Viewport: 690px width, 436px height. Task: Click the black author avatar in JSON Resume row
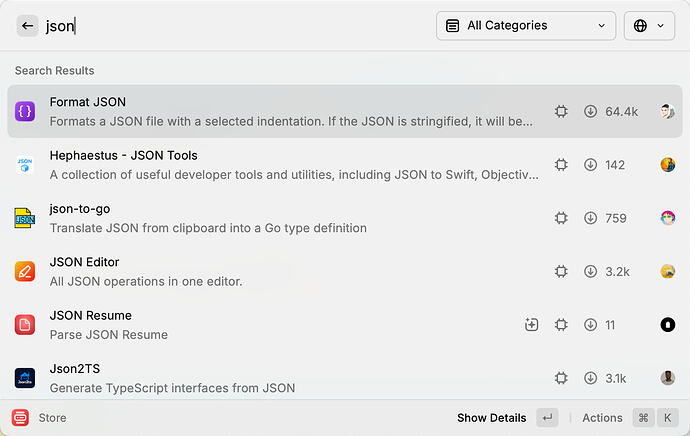click(668, 325)
